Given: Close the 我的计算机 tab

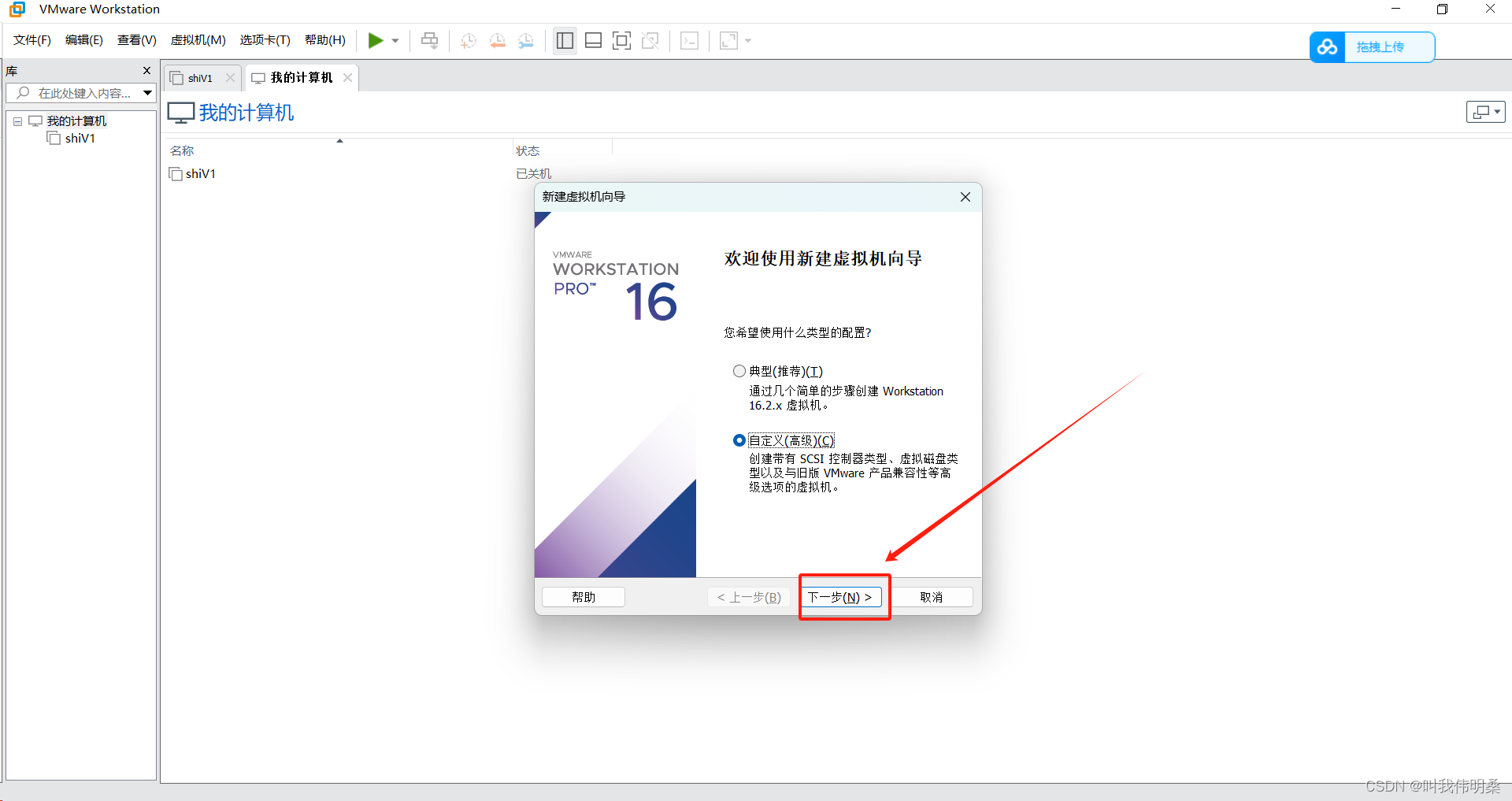Looking at the screenshot, I should [x=347, y=77].
